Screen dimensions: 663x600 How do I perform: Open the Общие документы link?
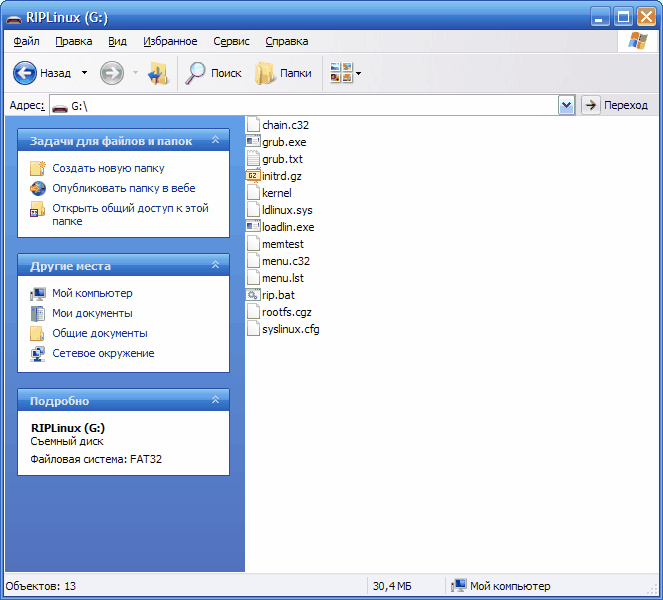point(100,333)
